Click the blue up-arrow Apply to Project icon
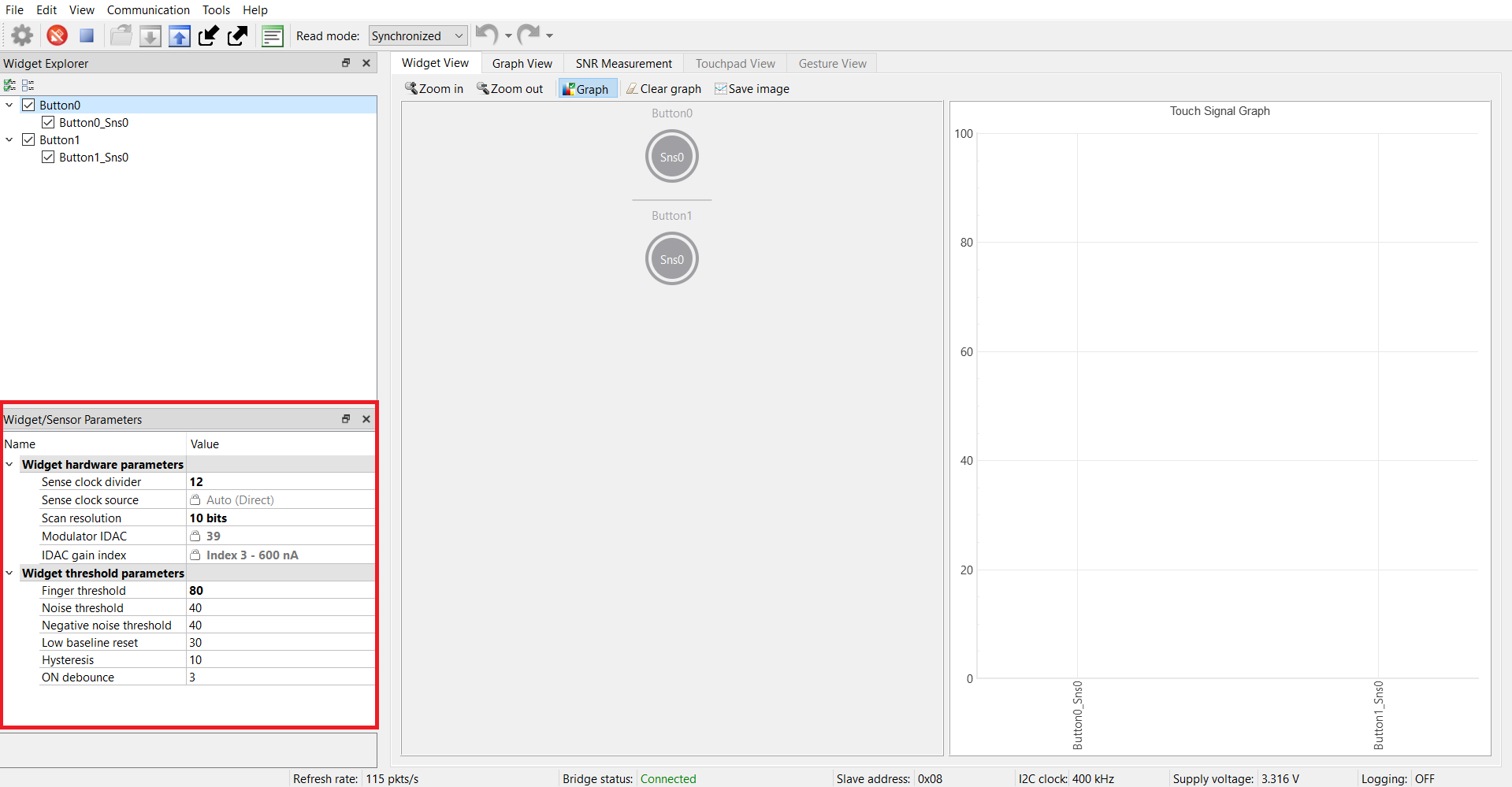The width and height of the screenshot is (1512, 787). coord(180,35)
